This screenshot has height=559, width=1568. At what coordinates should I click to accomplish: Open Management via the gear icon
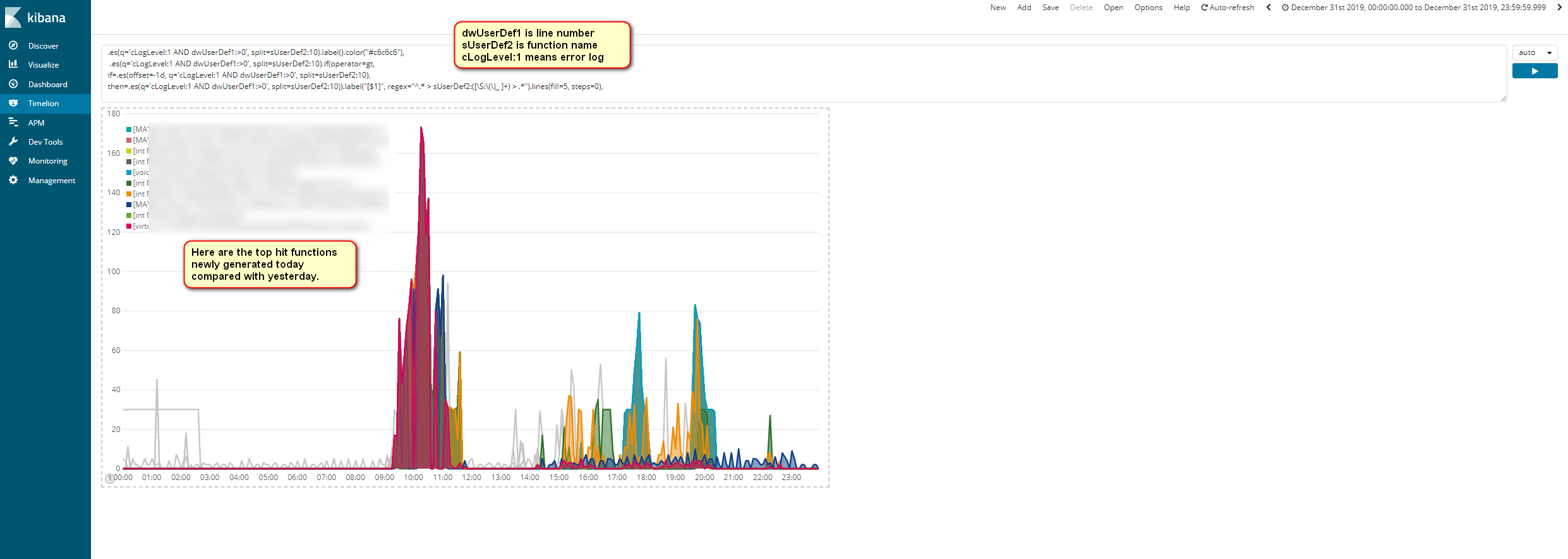13,180
